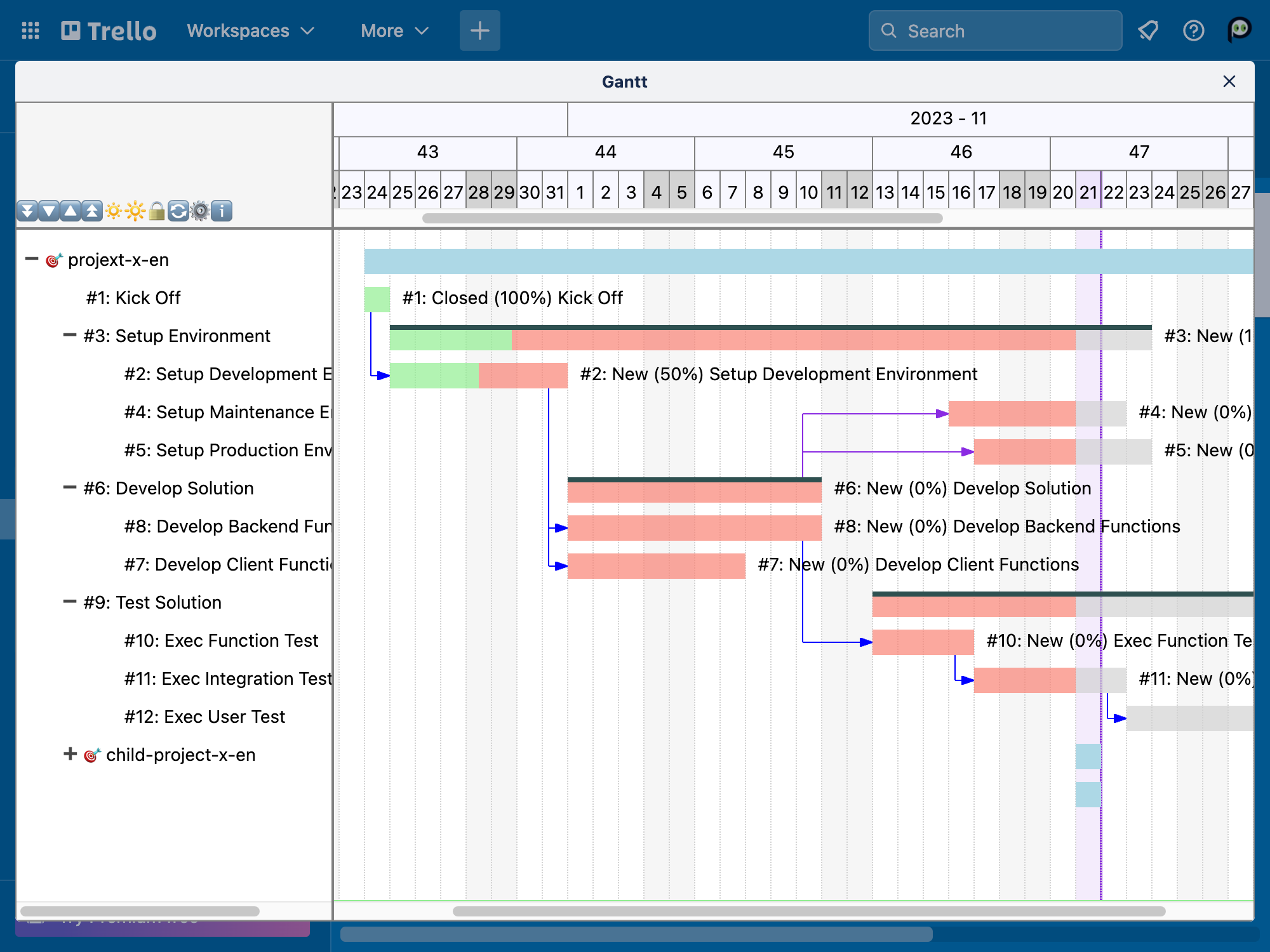Zoom in the timeline with the large sun icon
The height and width of the screenshot is (952, 1270).
coord(135,211)
